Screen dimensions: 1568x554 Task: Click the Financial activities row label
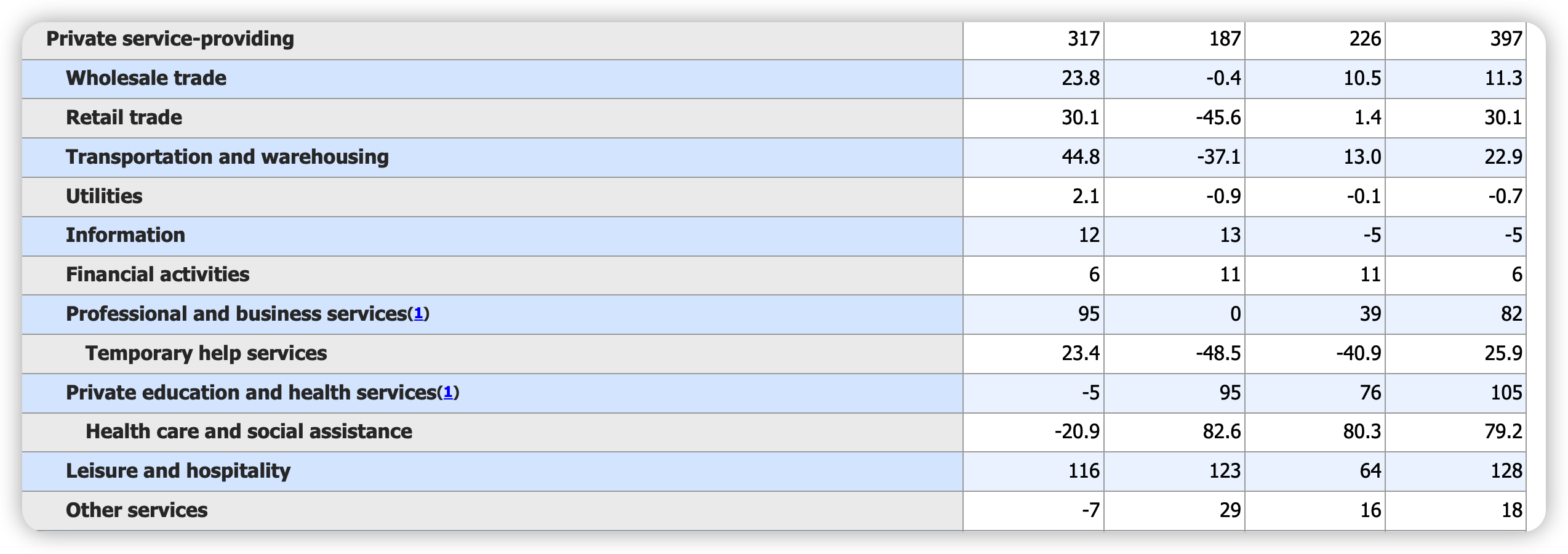tap(158, 275)
